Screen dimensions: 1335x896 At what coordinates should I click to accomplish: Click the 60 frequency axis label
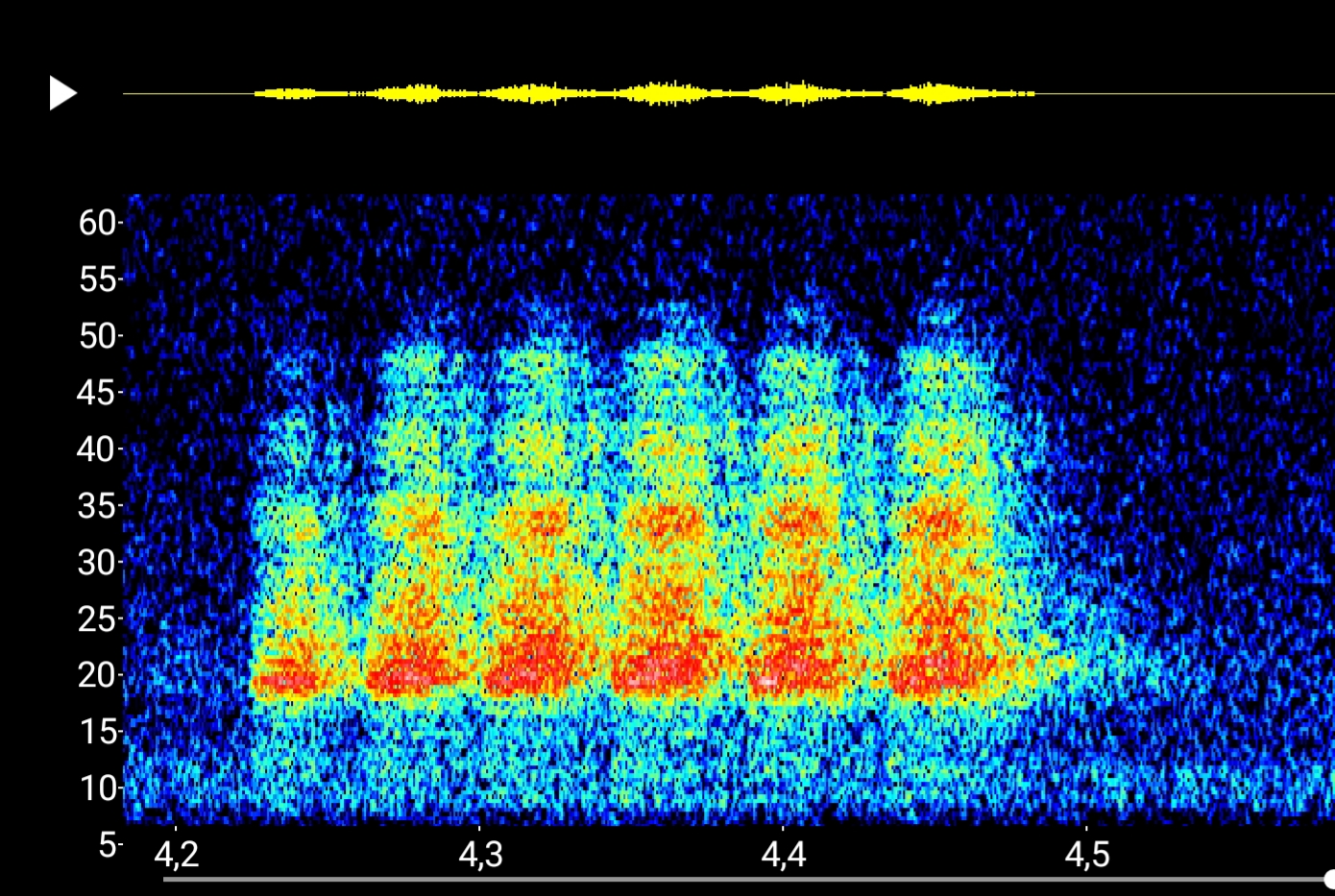[x=97, y=223]
